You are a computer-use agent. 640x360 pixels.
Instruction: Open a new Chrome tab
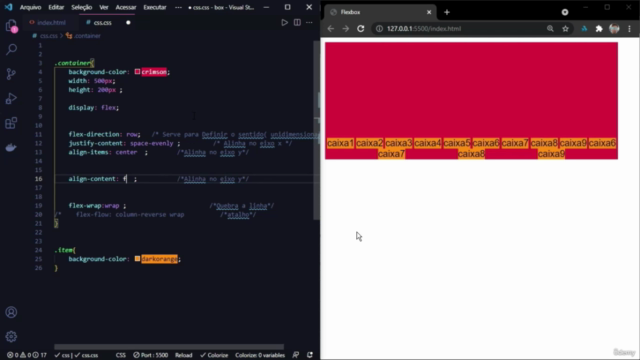point(447,12)
